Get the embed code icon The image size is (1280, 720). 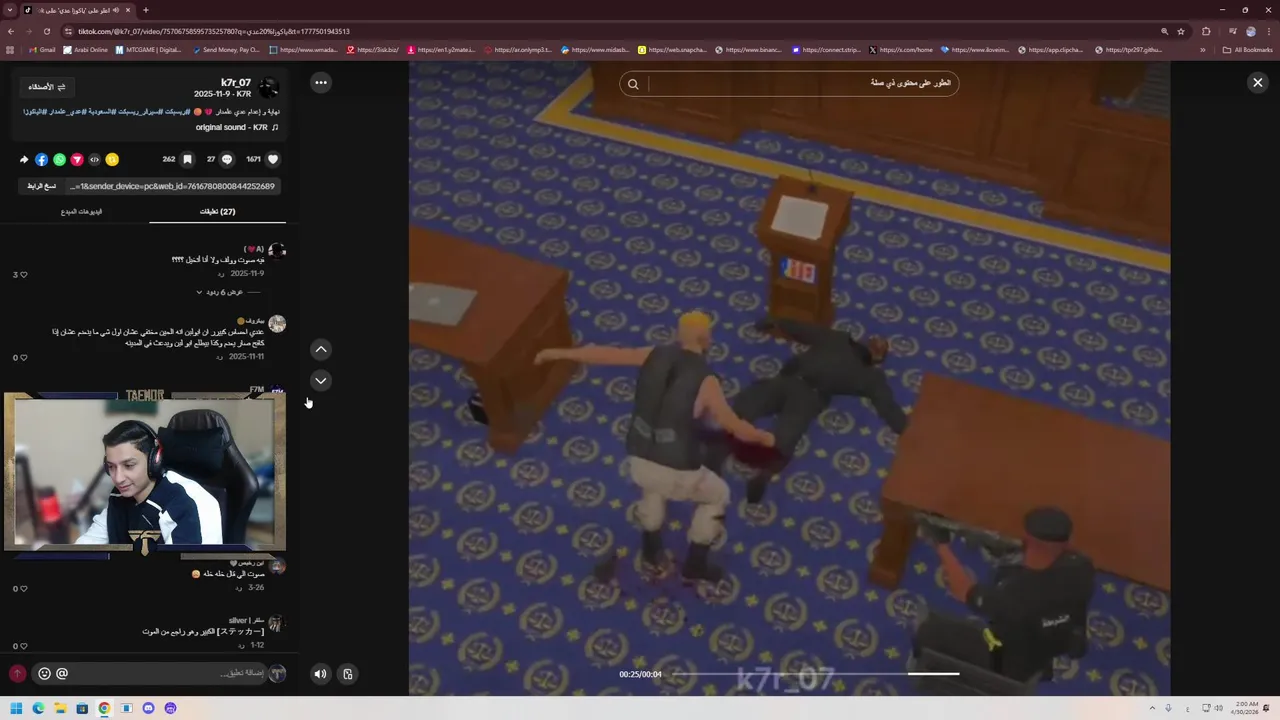click(x=95, y=159)
